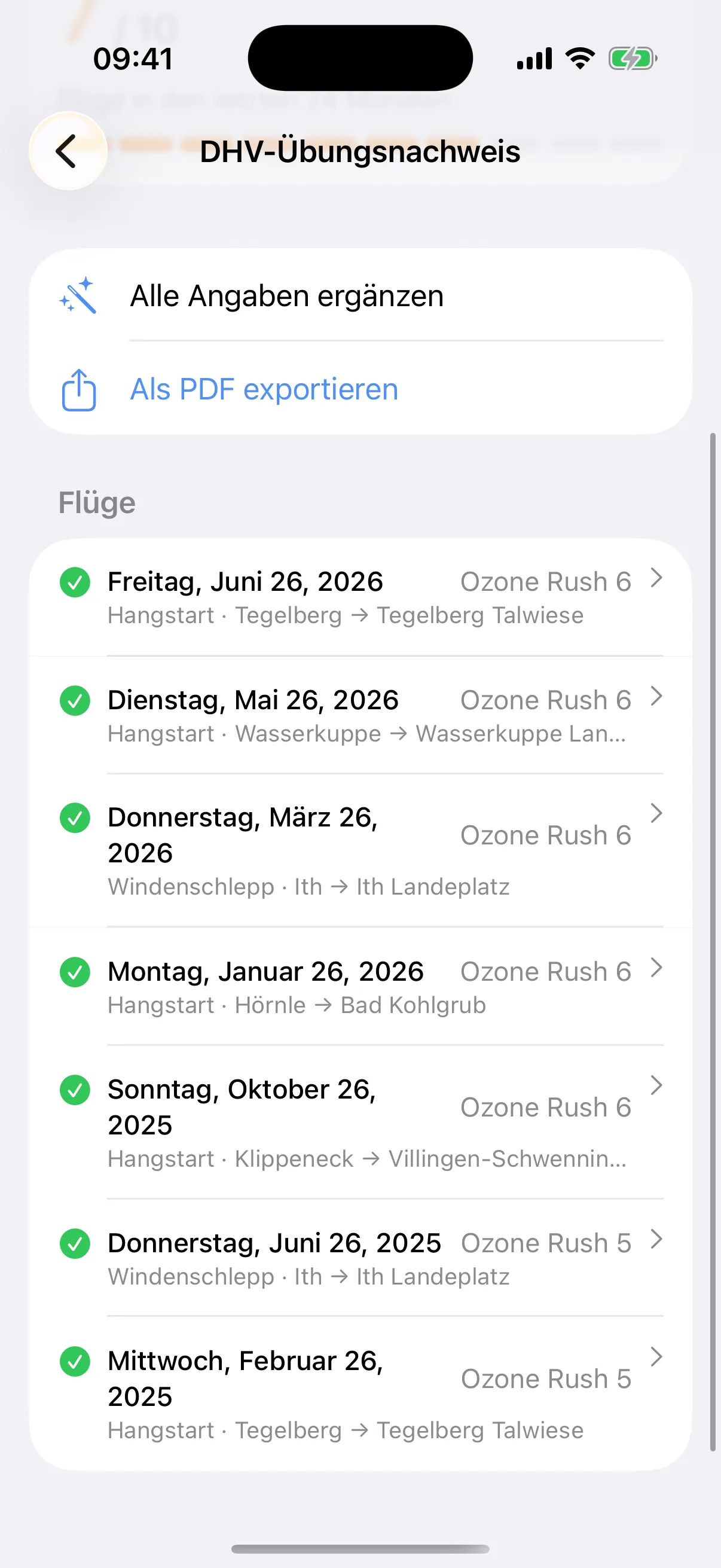The height and width of the screenshot is (1568, 721).
Task: Open chevron of Juni 26, 2025 flight
Action: point(656,1238)
